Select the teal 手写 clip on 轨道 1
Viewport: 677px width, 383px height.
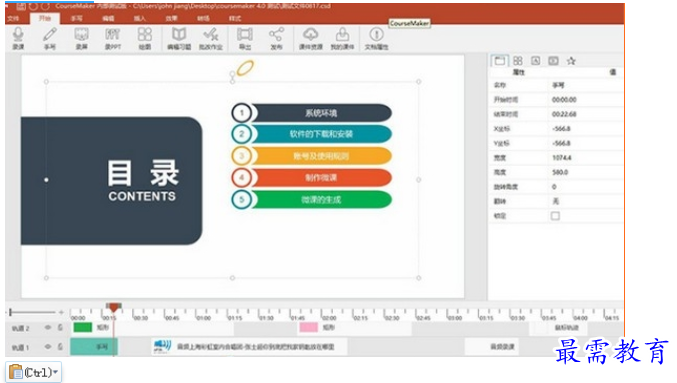(x=94, y=346)
